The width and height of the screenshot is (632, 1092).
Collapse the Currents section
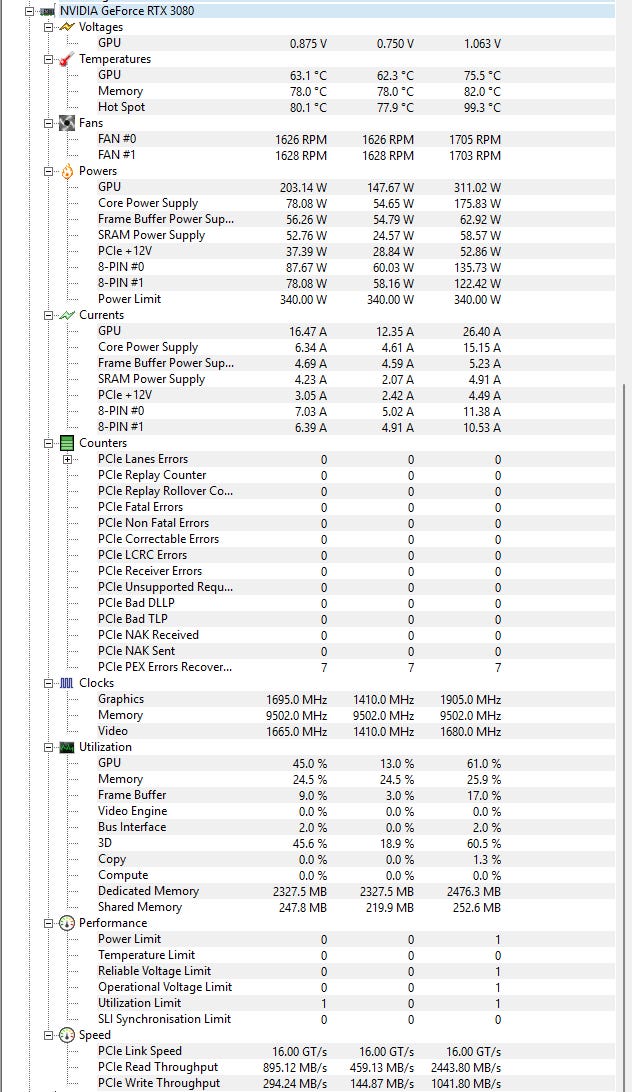(48, 315)
